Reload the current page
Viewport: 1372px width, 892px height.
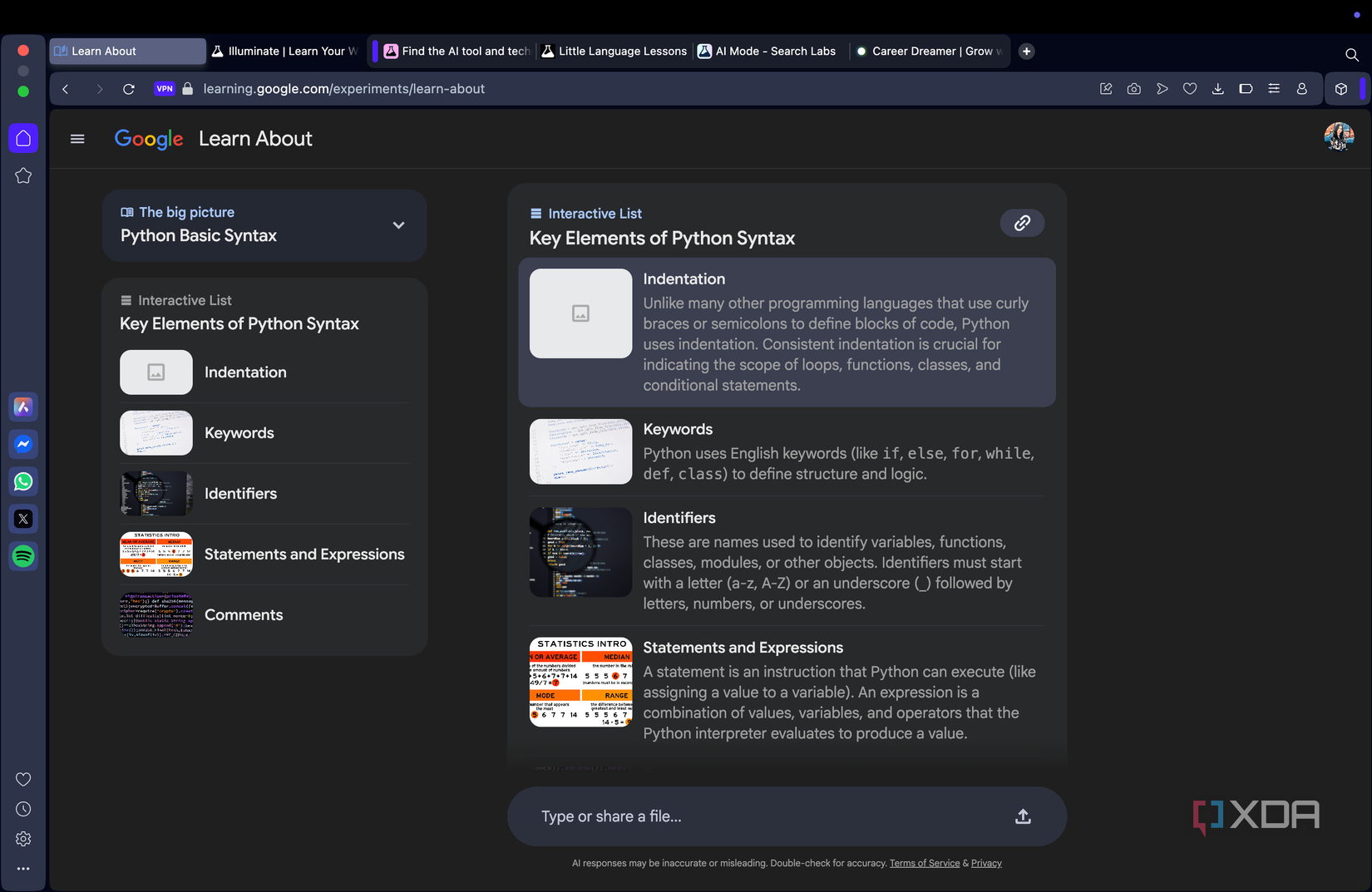click(x=129, y=89)
